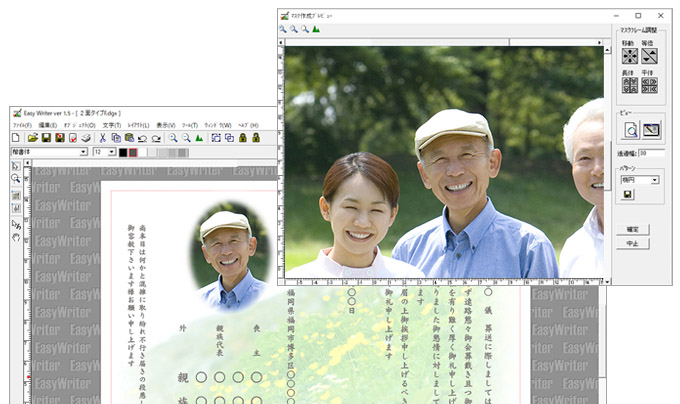This screenshot has height=404, width=680.
Task: Click the third zoom icon in mask preview window
Action: click(305, 29)
